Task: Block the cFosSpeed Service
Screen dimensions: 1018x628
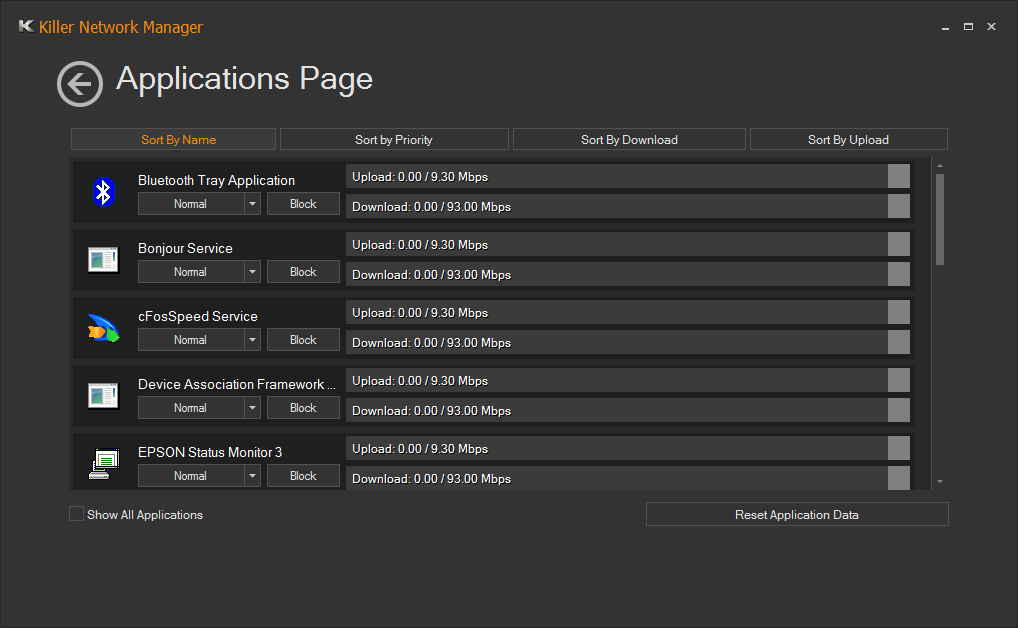Action: 303,340
